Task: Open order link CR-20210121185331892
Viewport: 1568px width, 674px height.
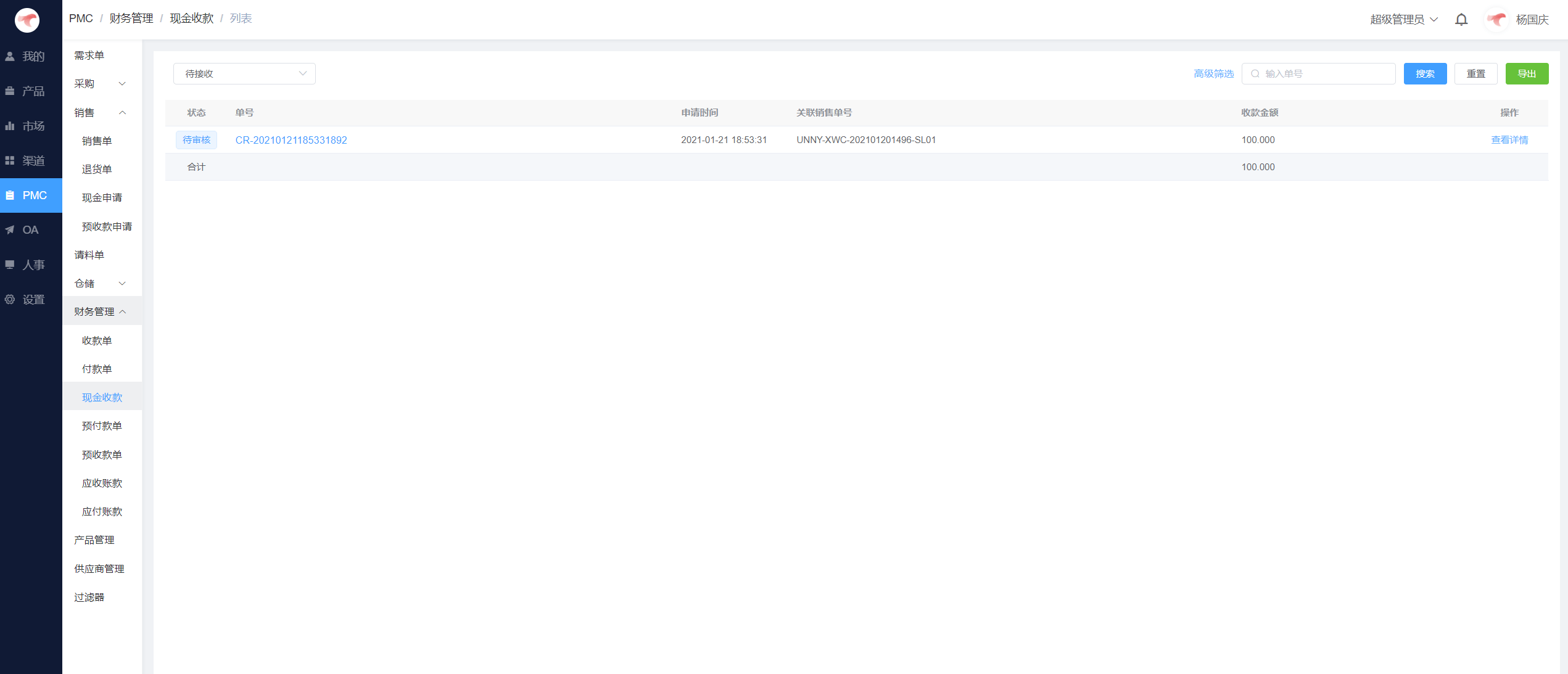Action: click(291, 141)
